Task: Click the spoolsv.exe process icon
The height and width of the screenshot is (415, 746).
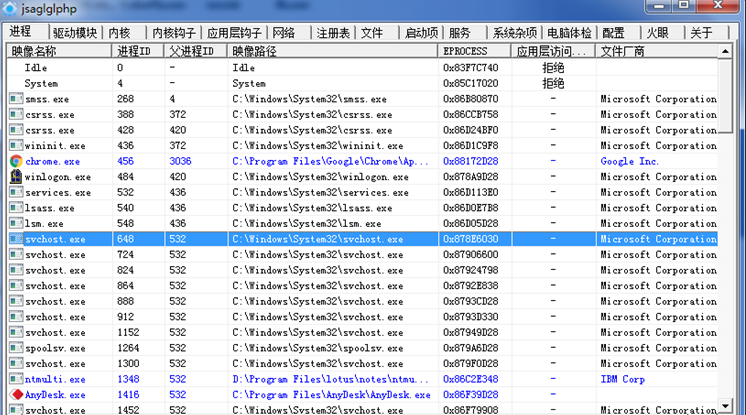Action: point(16,348)
